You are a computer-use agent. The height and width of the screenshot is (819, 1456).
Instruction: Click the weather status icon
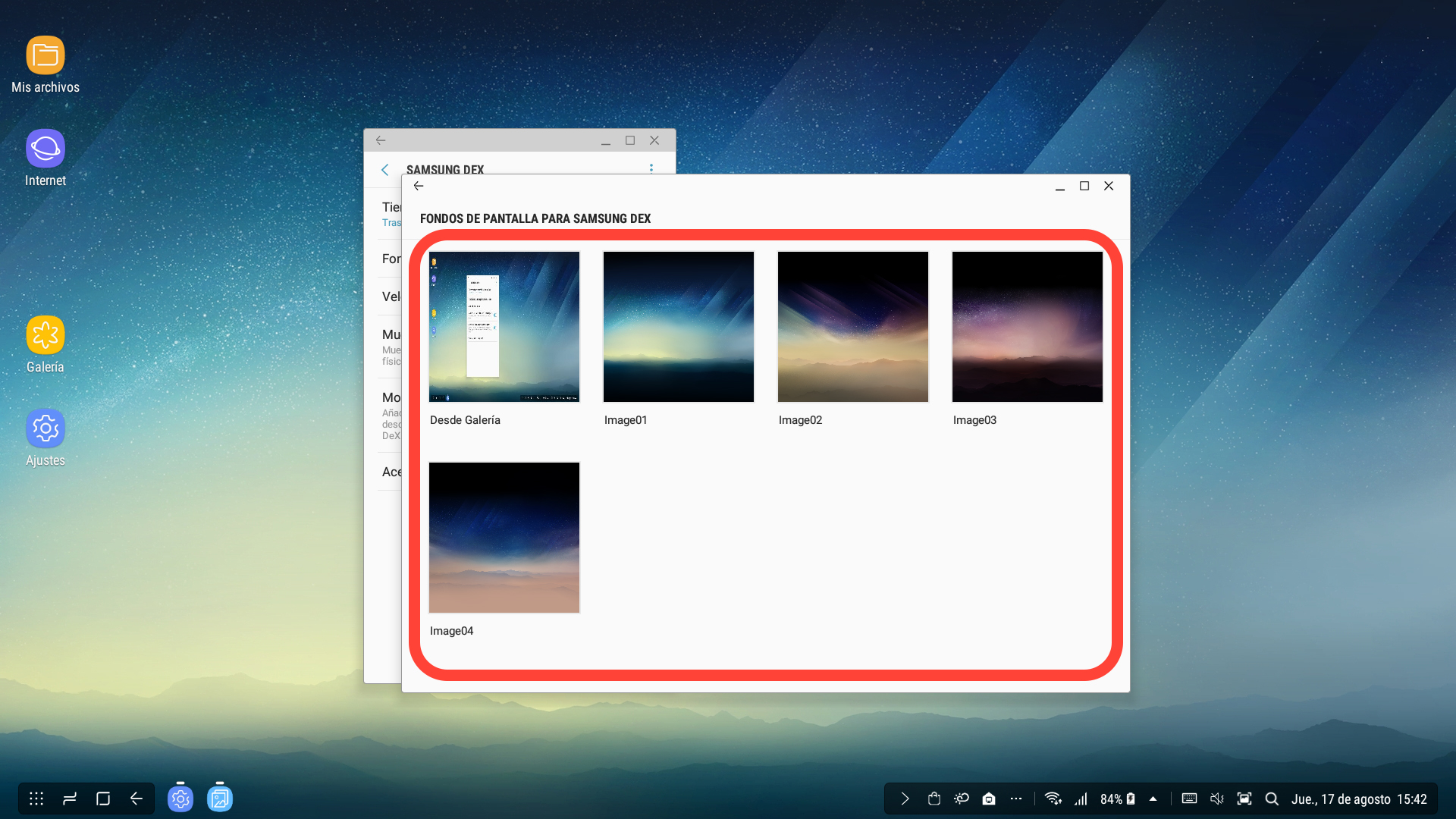click(x=962, y=799)
